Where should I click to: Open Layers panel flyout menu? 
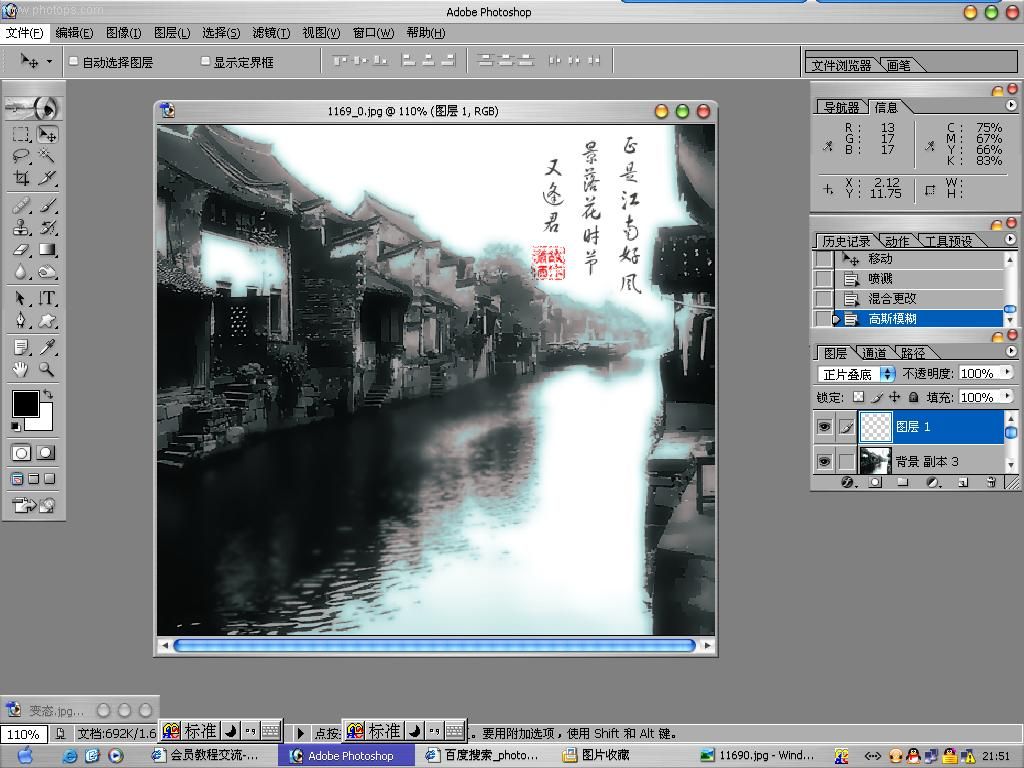(1011, 351)
